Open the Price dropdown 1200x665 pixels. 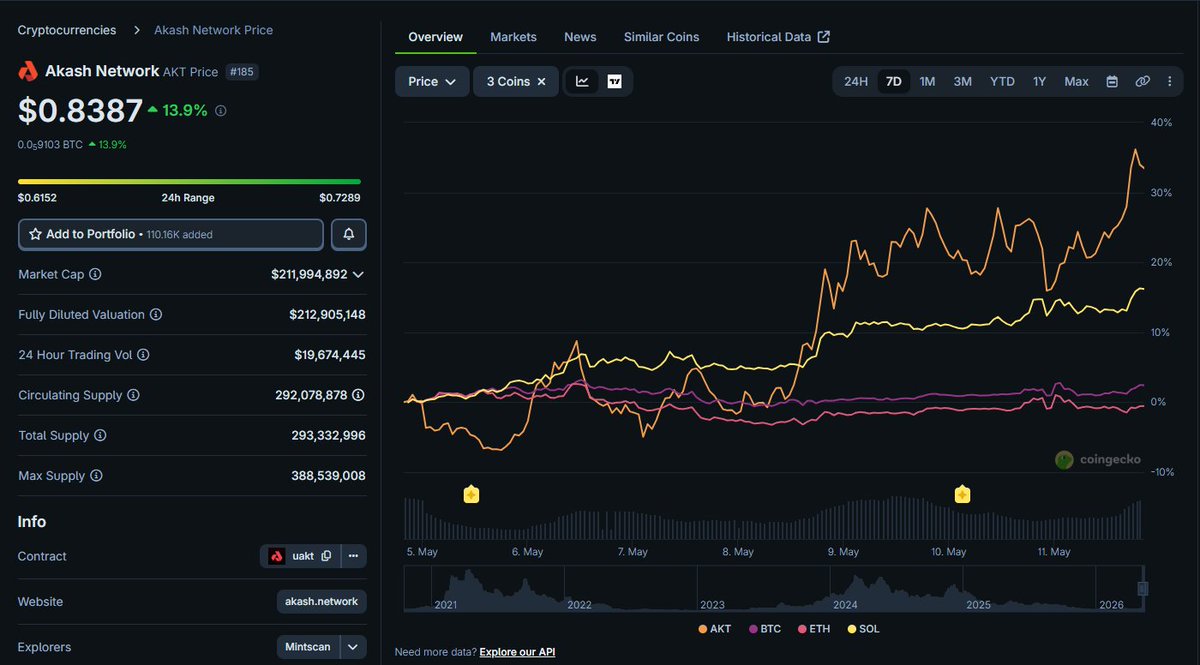[432, 82]
